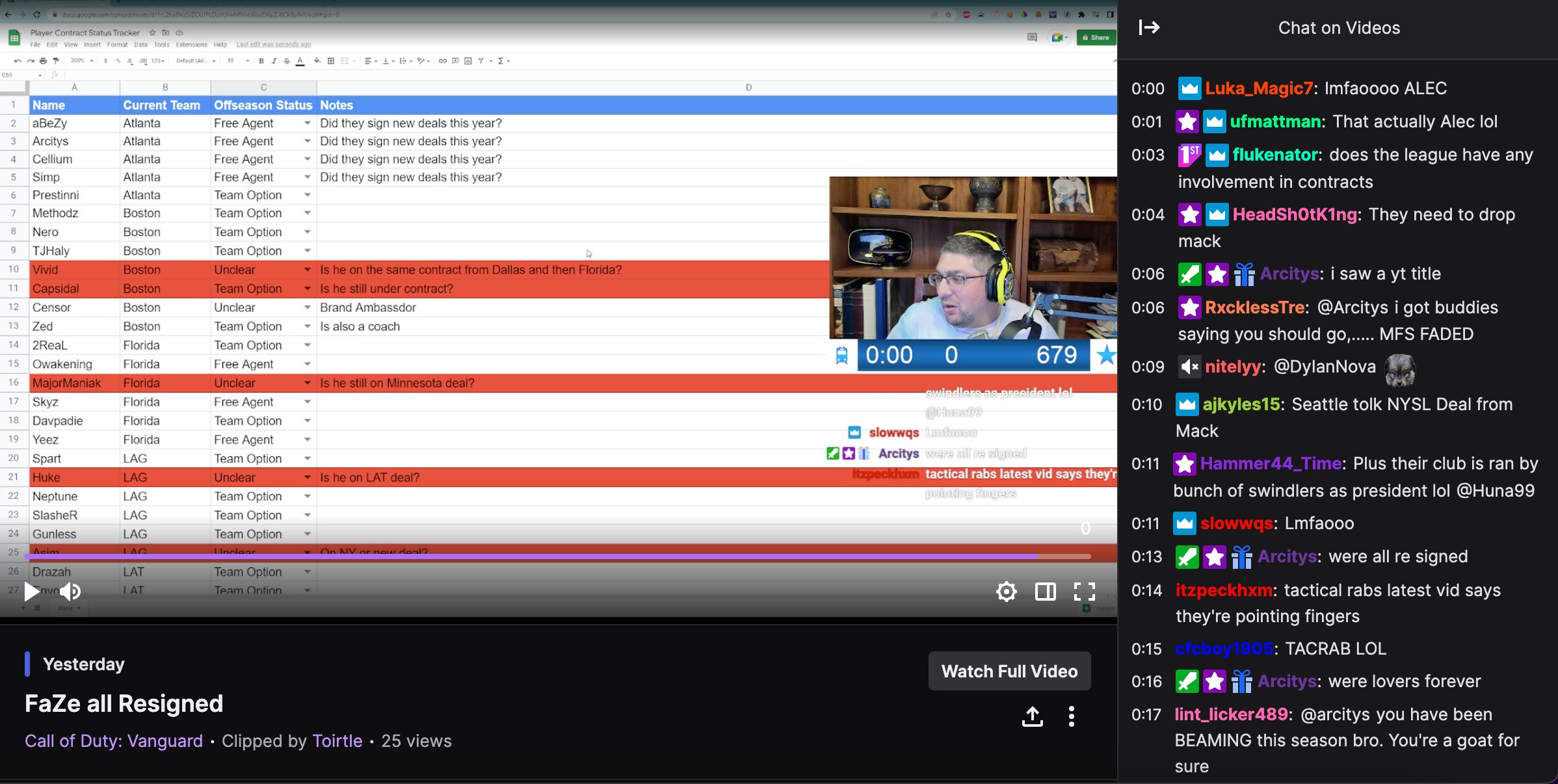Click the green Share button in Sheets
This screenshot has width=1558, height=784.
tap(1096, 38)
